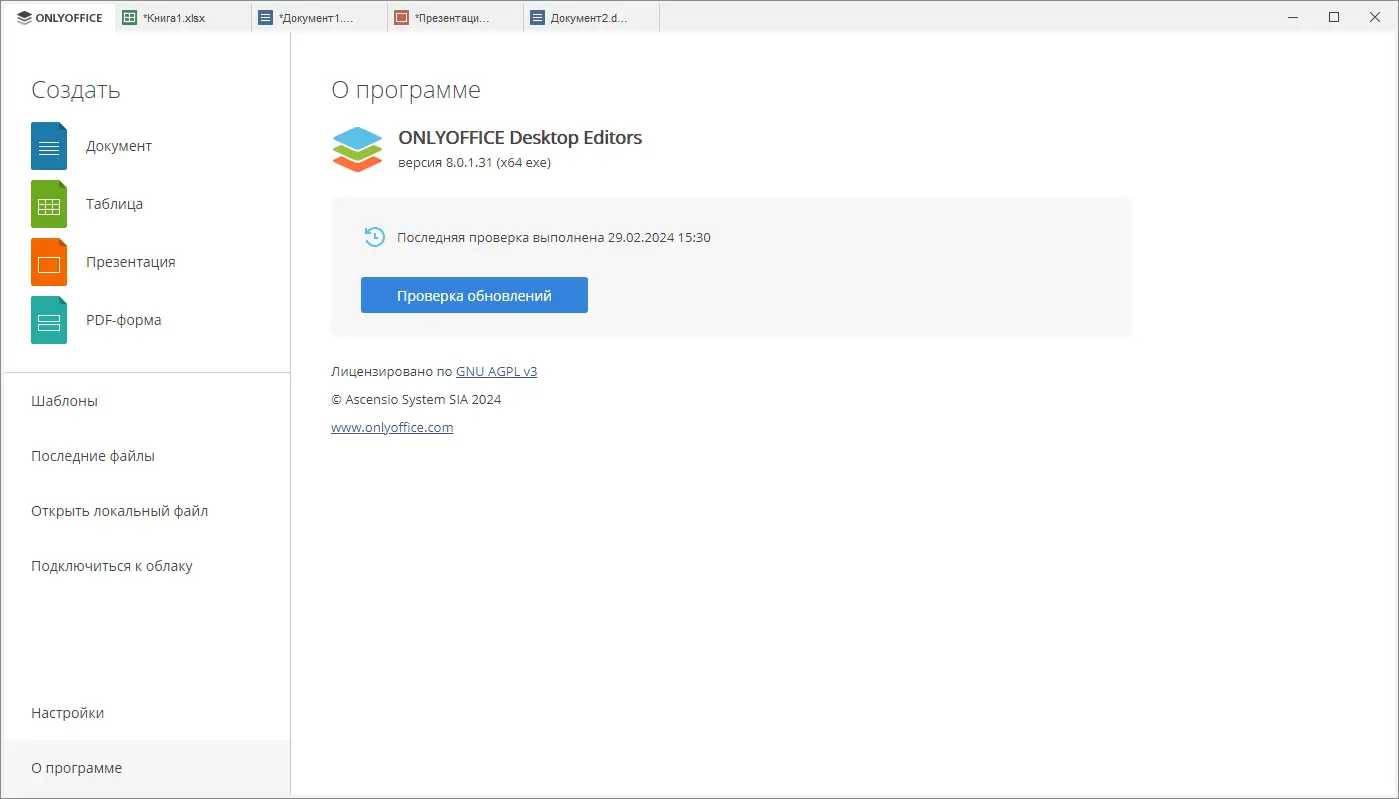This screenshot has width=1399, height=799.
Task: Create a new Документ via blue document icon
Action: tap(48, 145)
